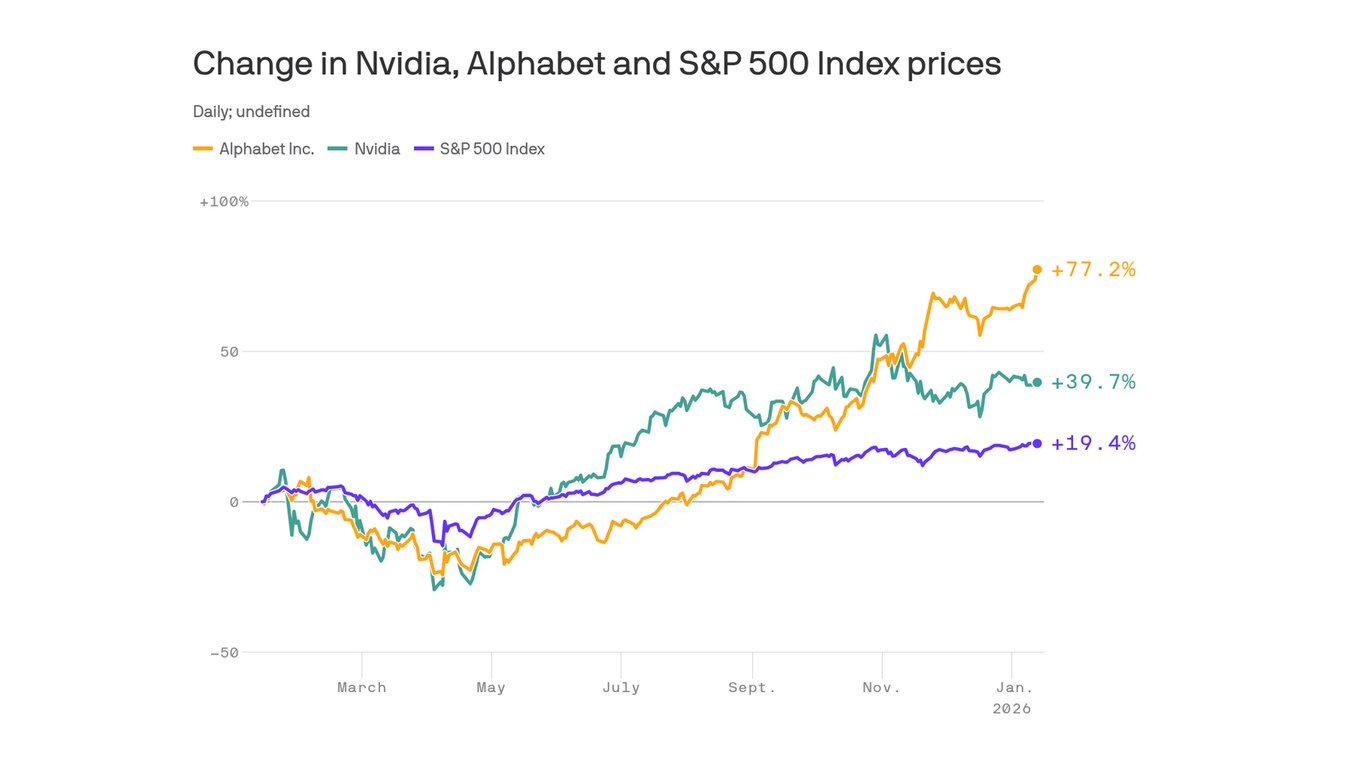Click the +39.7% Nvidia value label
Viewport: 1366px width, 768px height.
1093,382
